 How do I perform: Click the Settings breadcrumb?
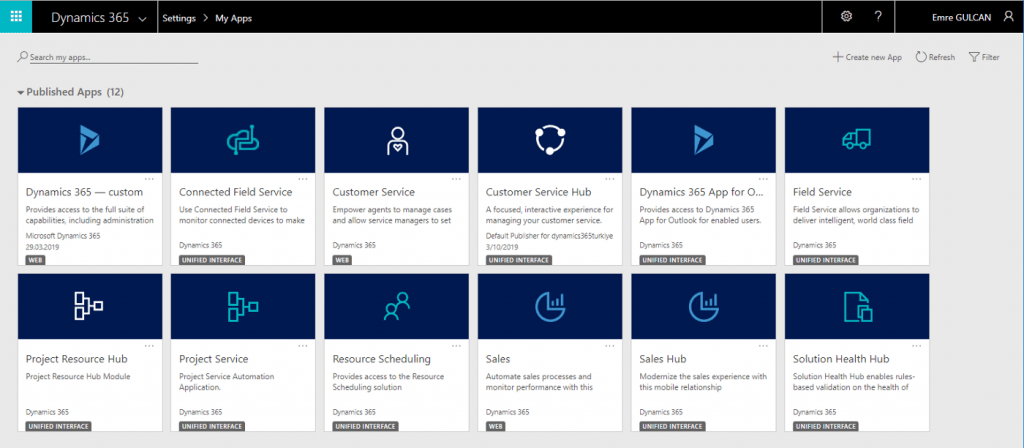179,18
